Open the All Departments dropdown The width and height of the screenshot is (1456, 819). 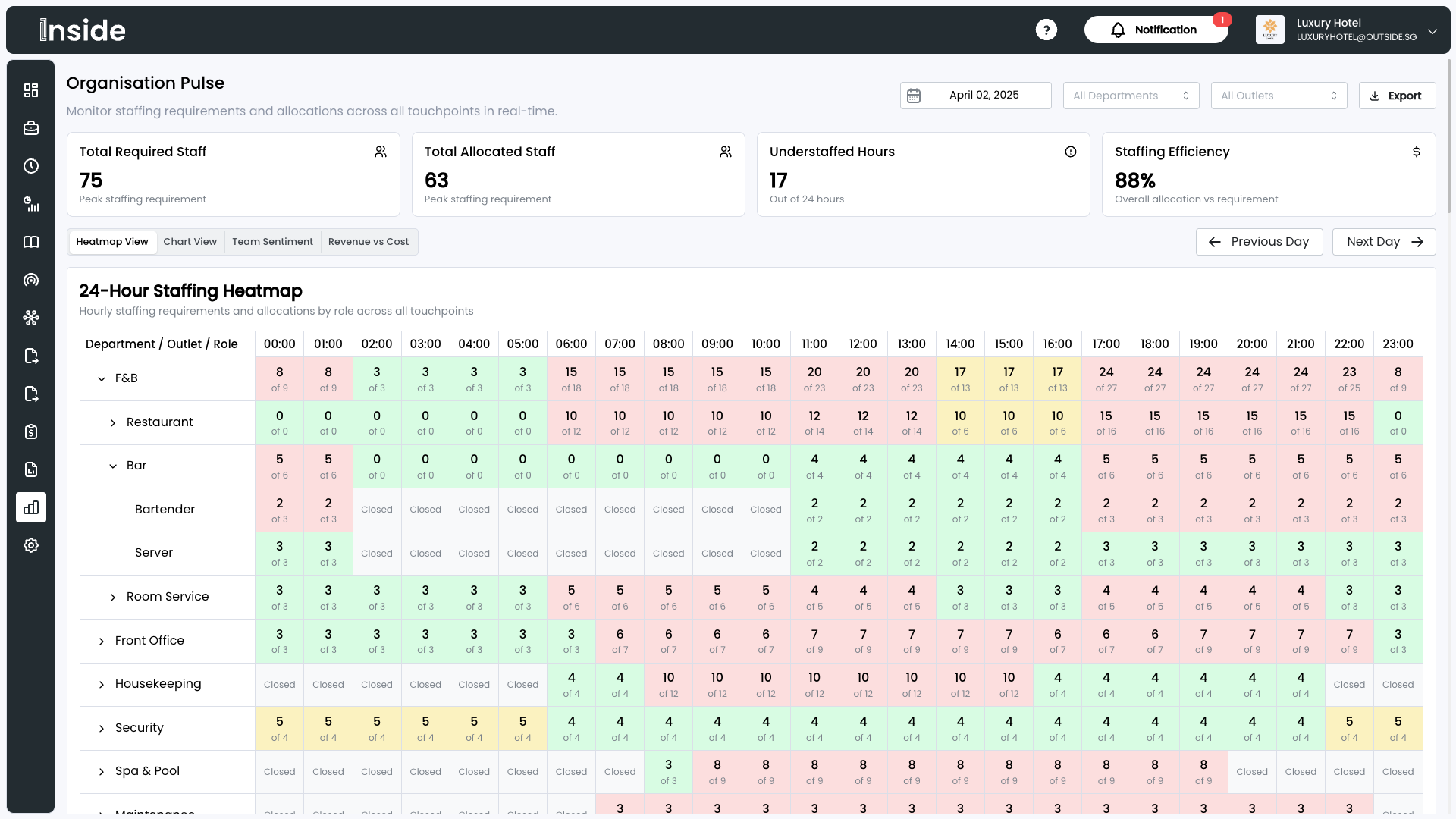(x=1131, y=96)
